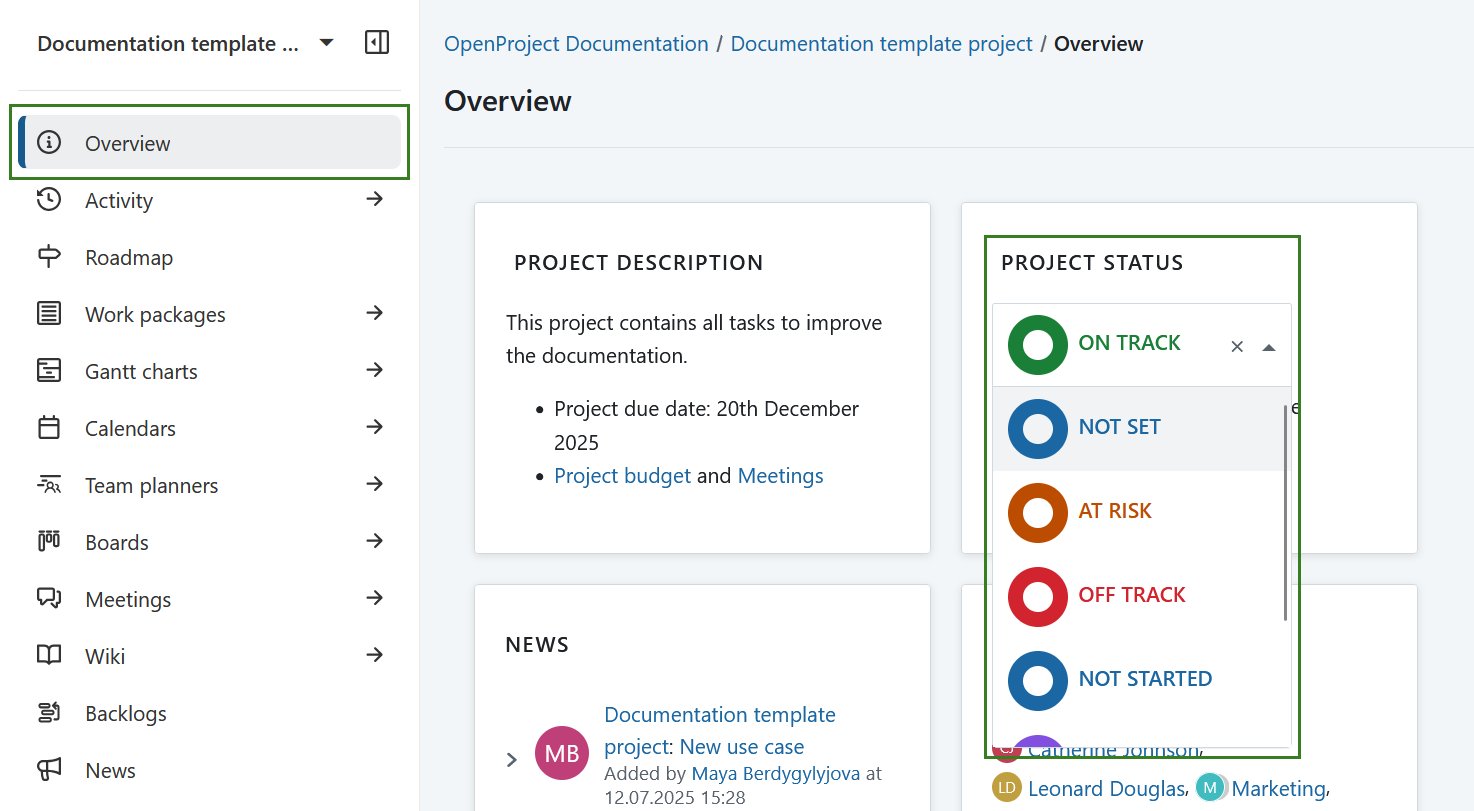Click the Team planners icon
Viewport: 1474px width, 811px height.
point(48,484)
